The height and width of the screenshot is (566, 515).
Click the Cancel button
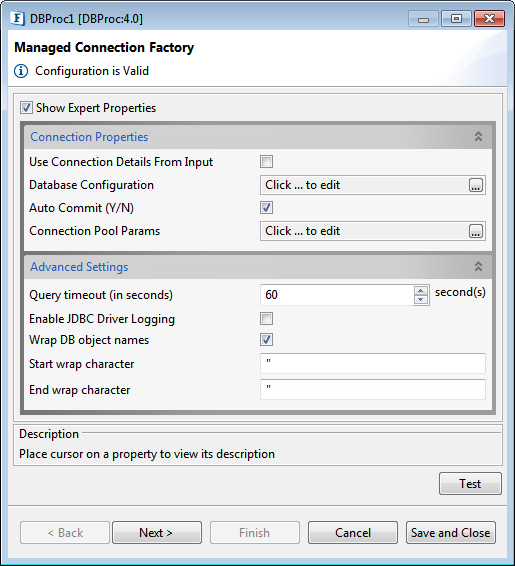(x=353, y=532)
